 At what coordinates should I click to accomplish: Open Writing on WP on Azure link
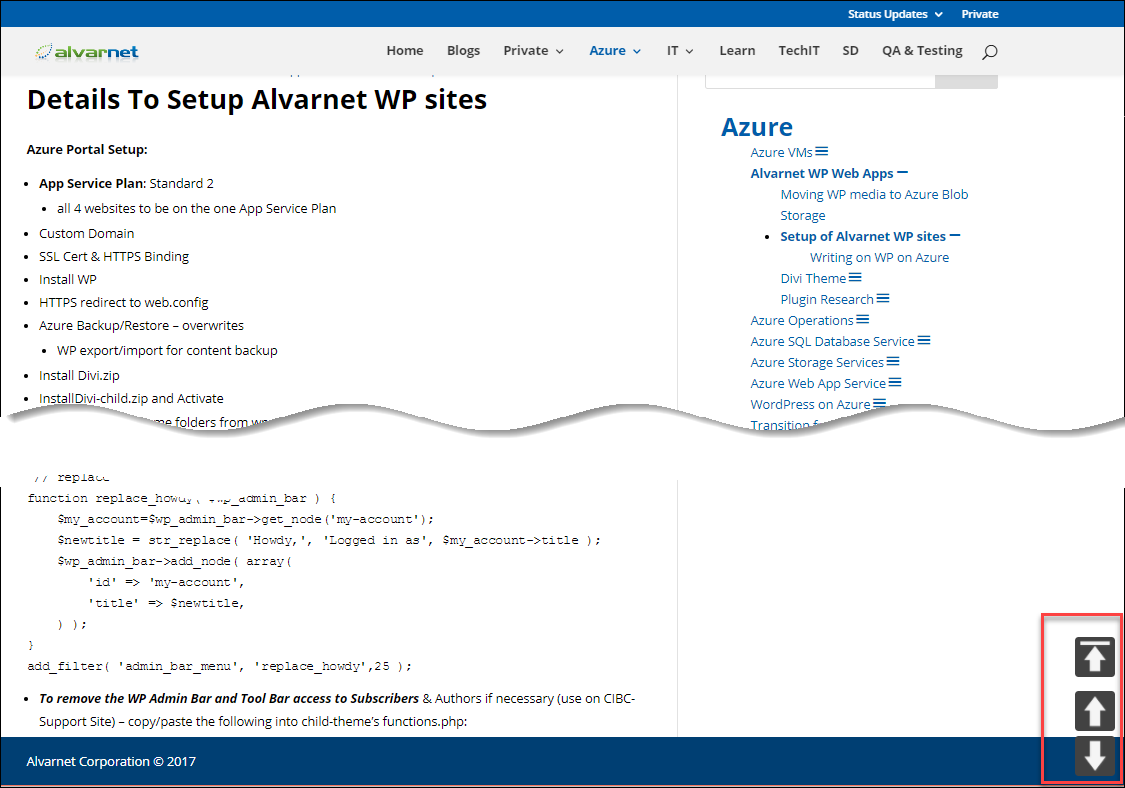pos(879,257)
